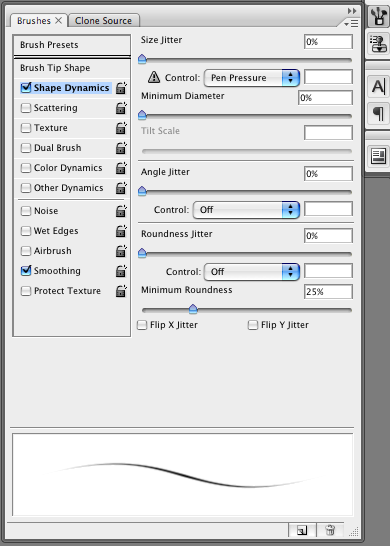The image size is (390, 546).
Task: Open the Roundness Jitter Control dropdown
Action: coord(252,272)
